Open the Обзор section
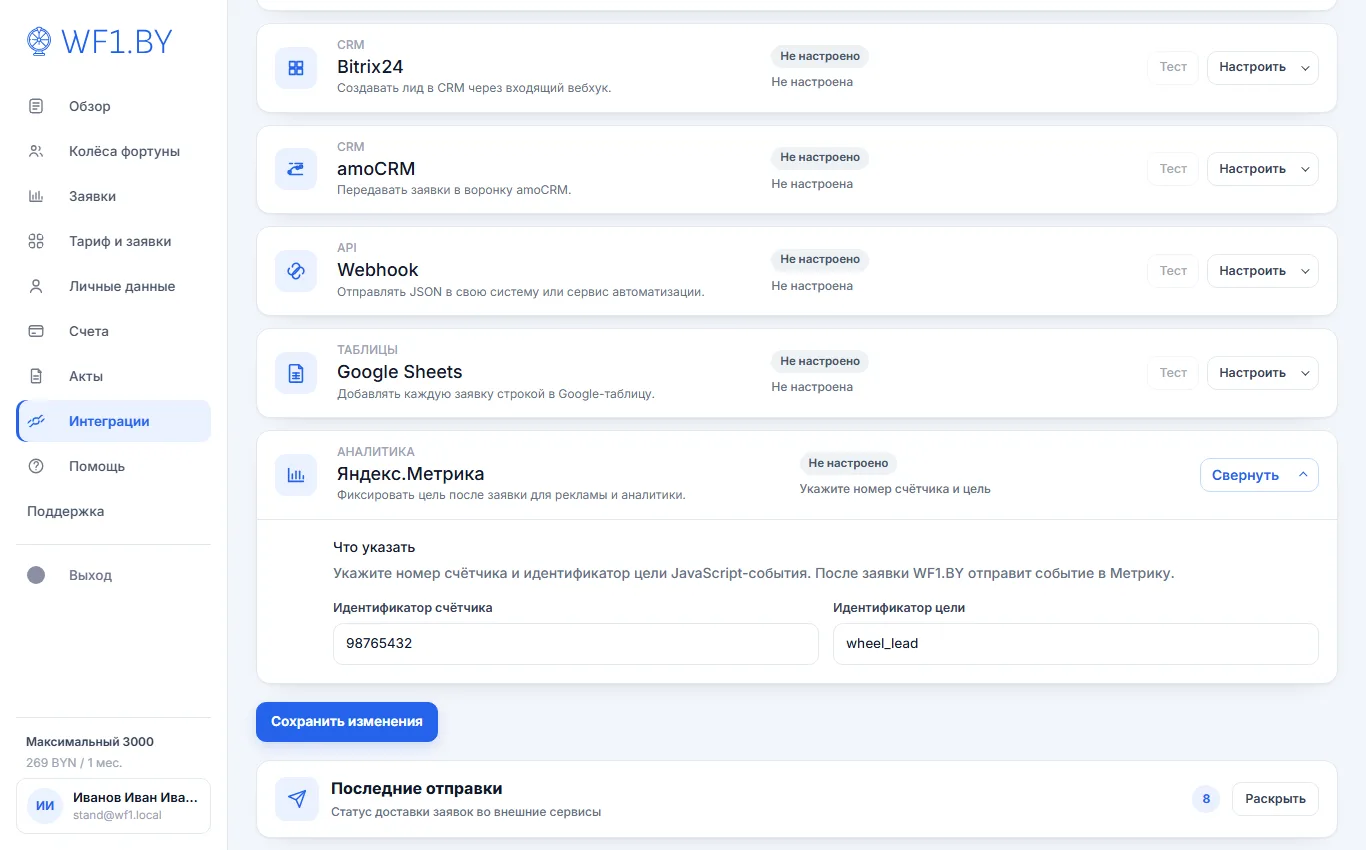This screenshot has width=1366, height=850. pyautogui.click(x=114, y=106)
